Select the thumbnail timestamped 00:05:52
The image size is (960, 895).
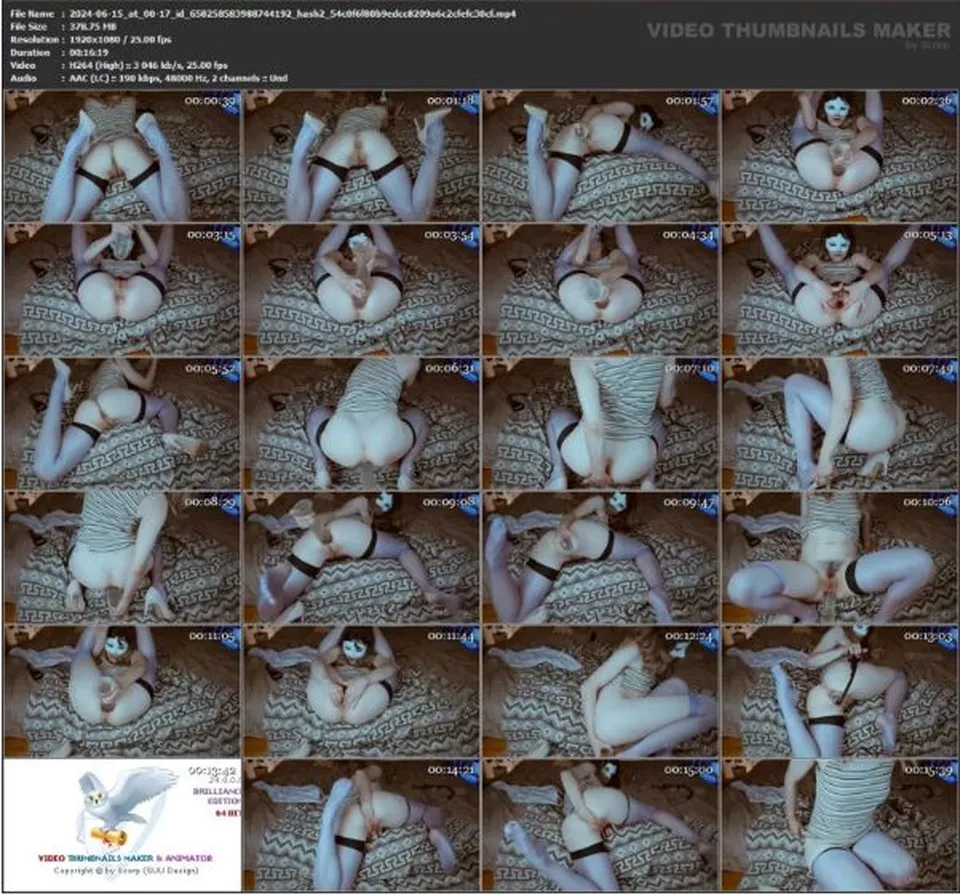tap(122, 424)
